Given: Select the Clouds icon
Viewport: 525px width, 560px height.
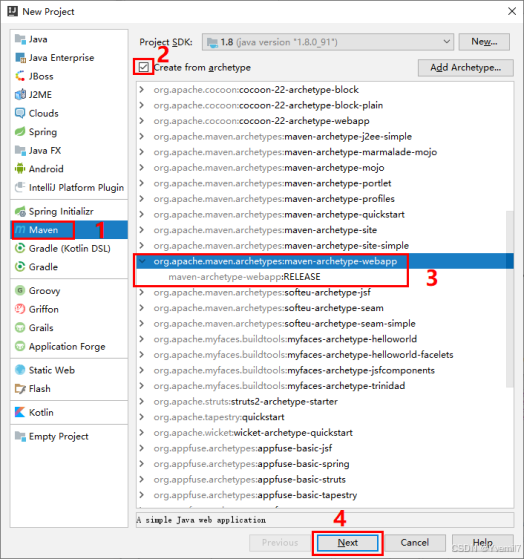Looking at the screenshot, I should [x=20, y=113].
